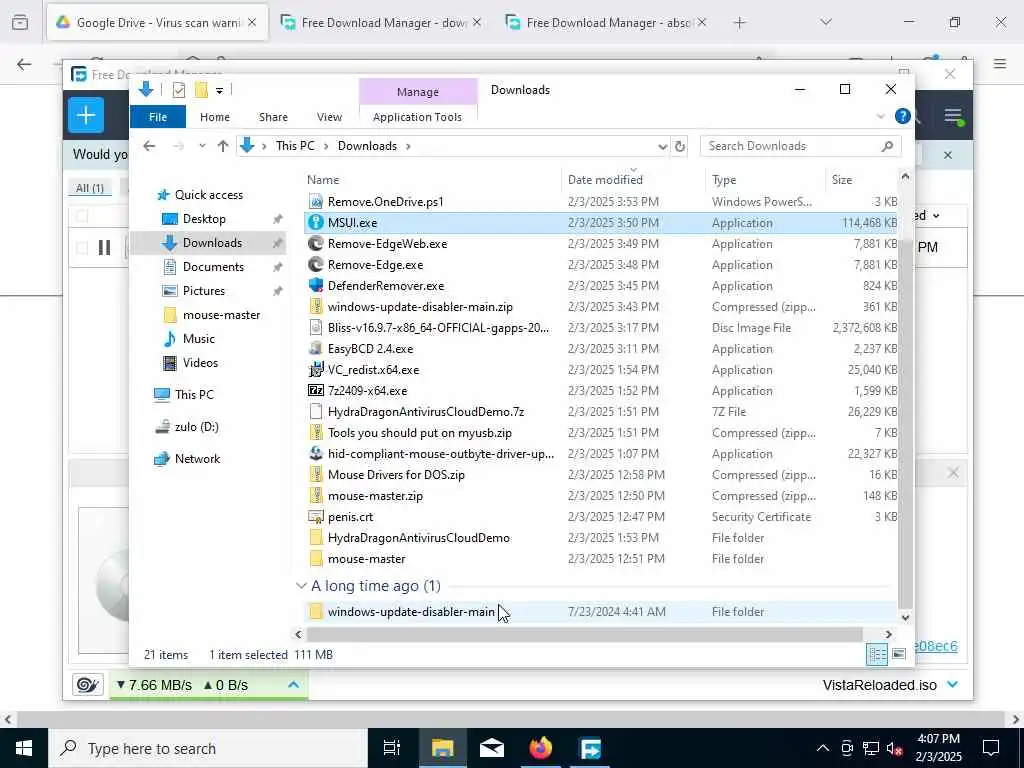Open the address bar history dropdown
The height and width of the screenshot is (768, 1024).
click(662, 146)
